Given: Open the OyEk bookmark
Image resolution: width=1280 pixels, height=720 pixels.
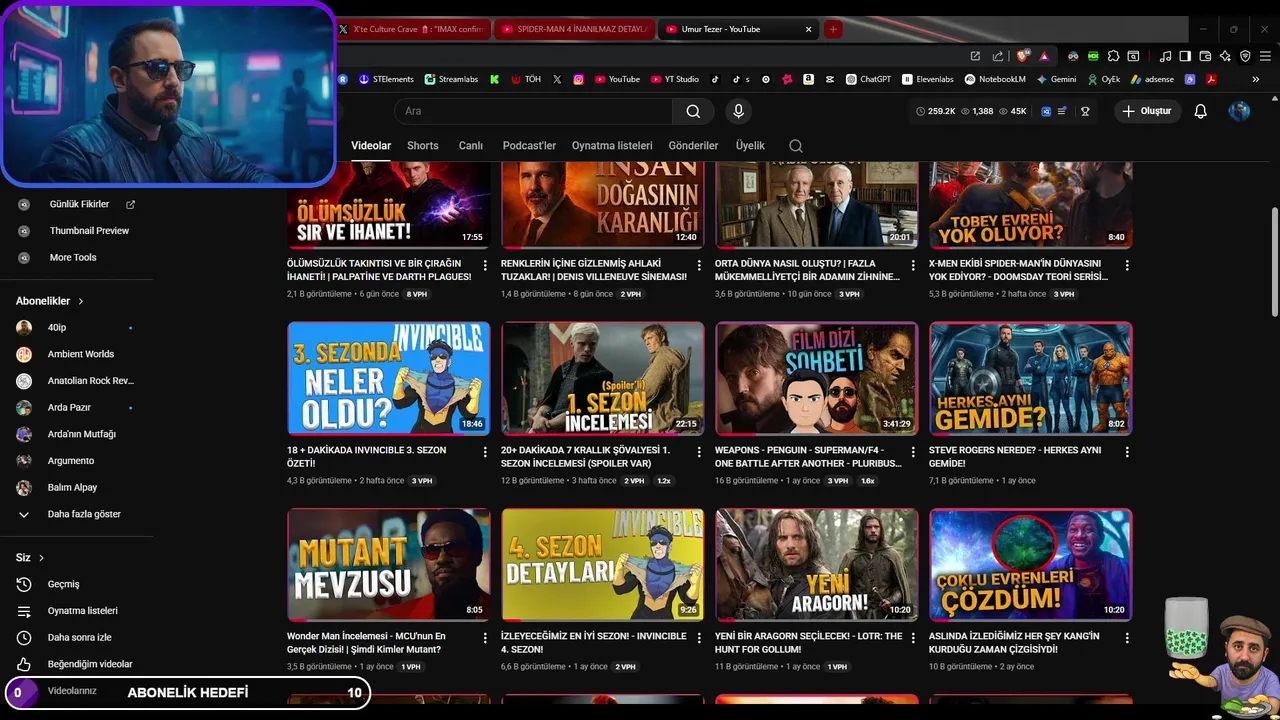Looking at the screenshot, I should click(x=1104, y=79).
